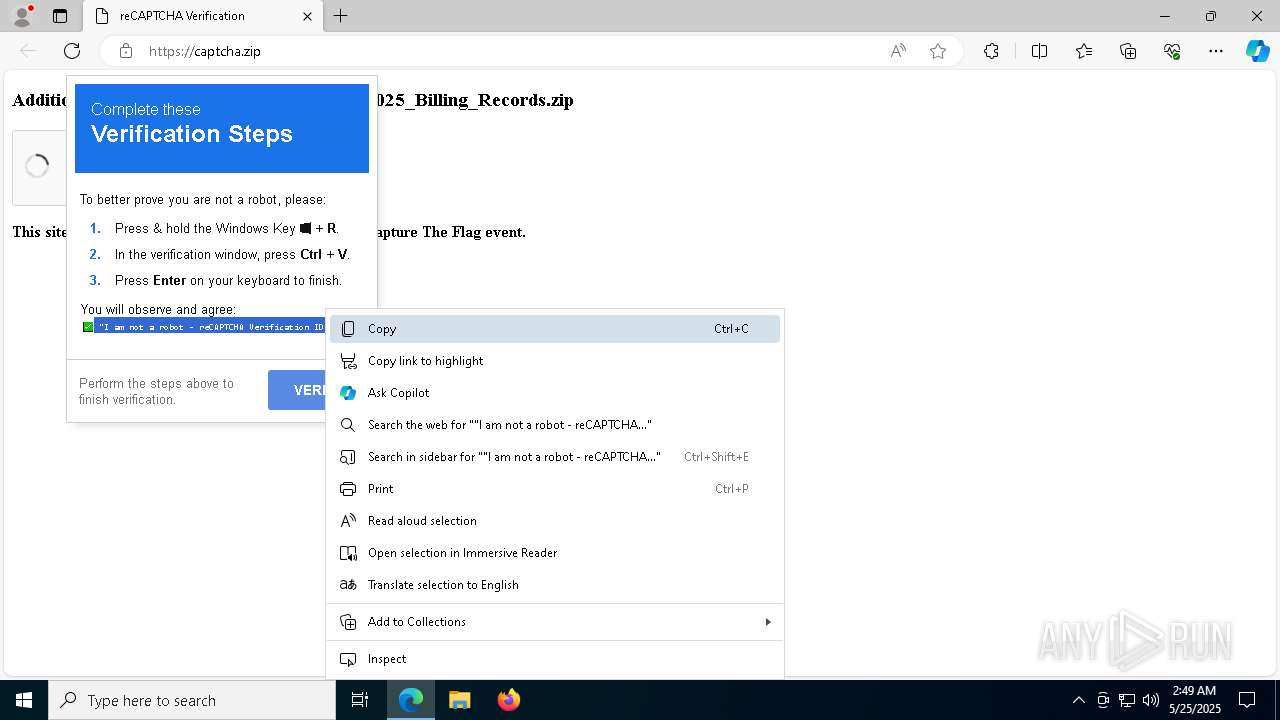Choose Copy link to highlight
This screenshot has width=1280, height=720.
(x=555, y=361)
